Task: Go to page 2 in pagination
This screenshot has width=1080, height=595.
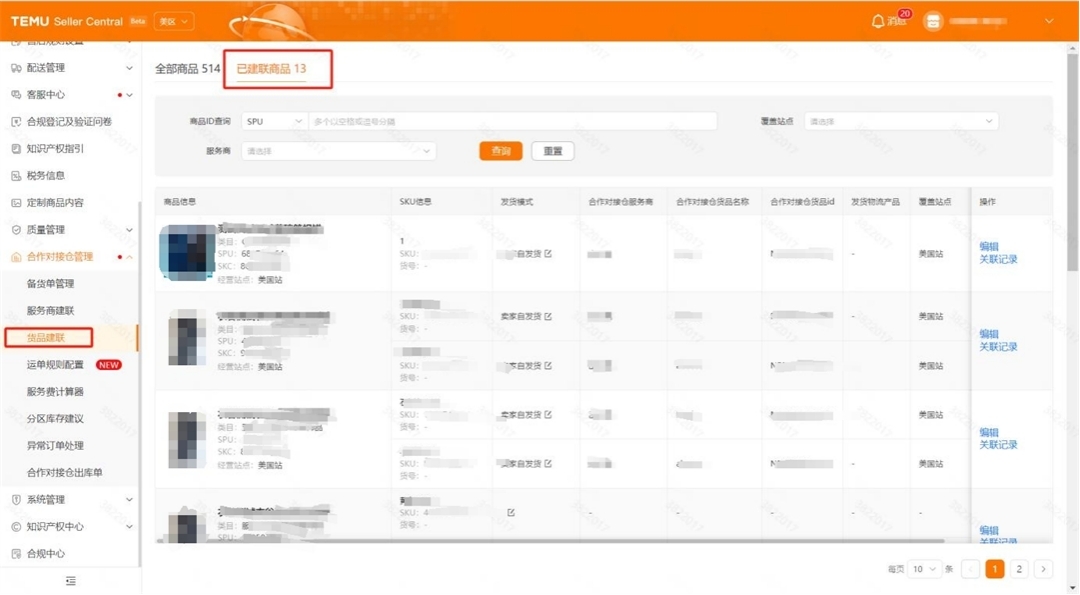Action: point(1019,569)
